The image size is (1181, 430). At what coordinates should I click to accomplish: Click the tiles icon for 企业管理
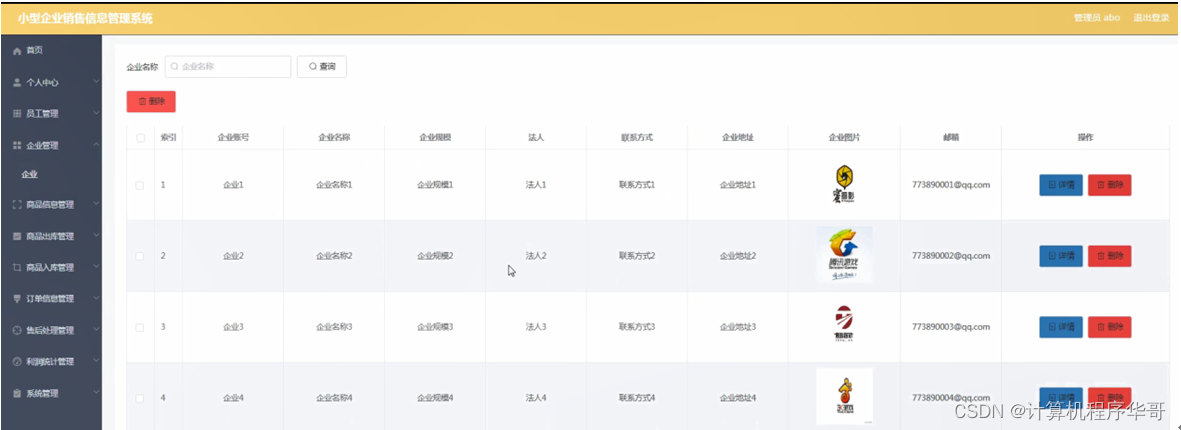[x=17, y=145]
